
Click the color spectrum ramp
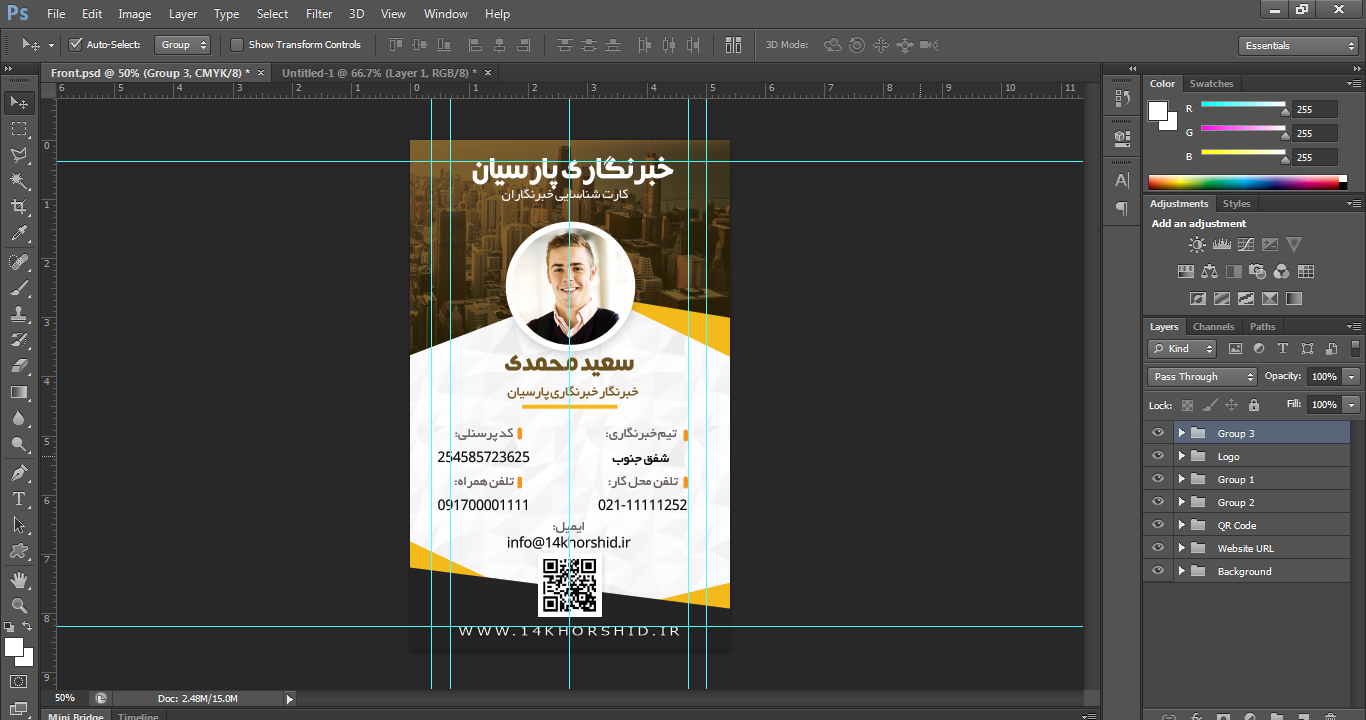[1242, 182]
